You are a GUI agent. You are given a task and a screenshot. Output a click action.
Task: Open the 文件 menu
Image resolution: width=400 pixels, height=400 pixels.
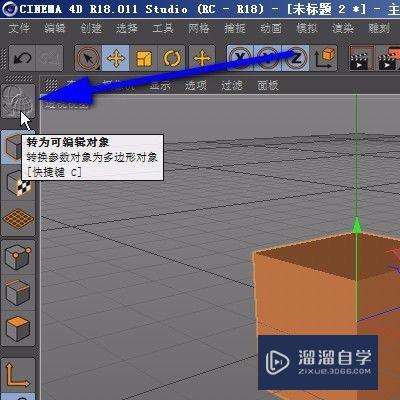coord(19,28)
